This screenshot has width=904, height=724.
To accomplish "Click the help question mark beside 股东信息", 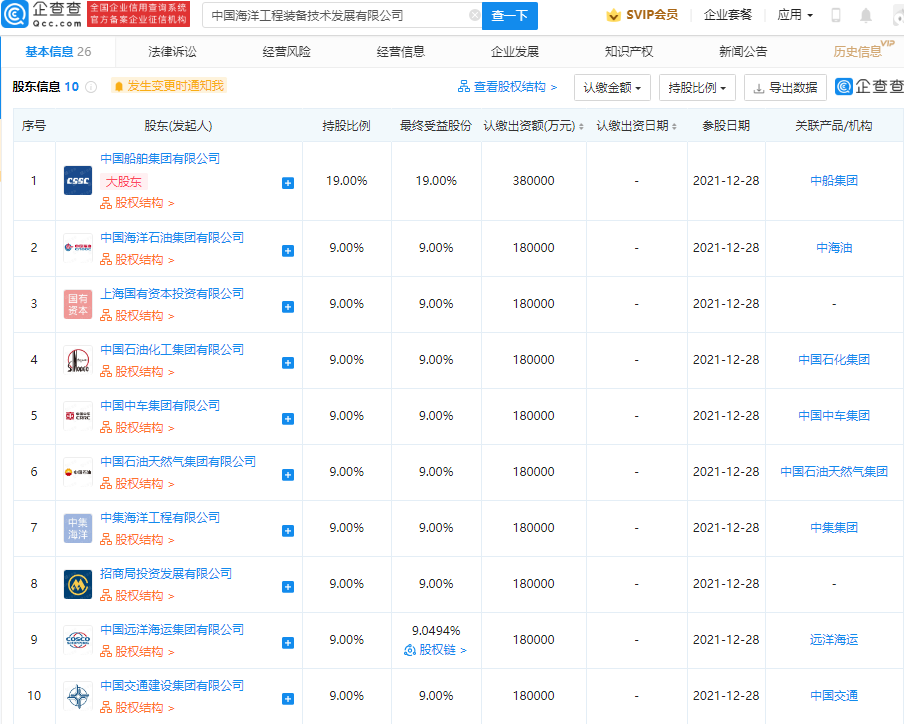I will tap(91, 87).
